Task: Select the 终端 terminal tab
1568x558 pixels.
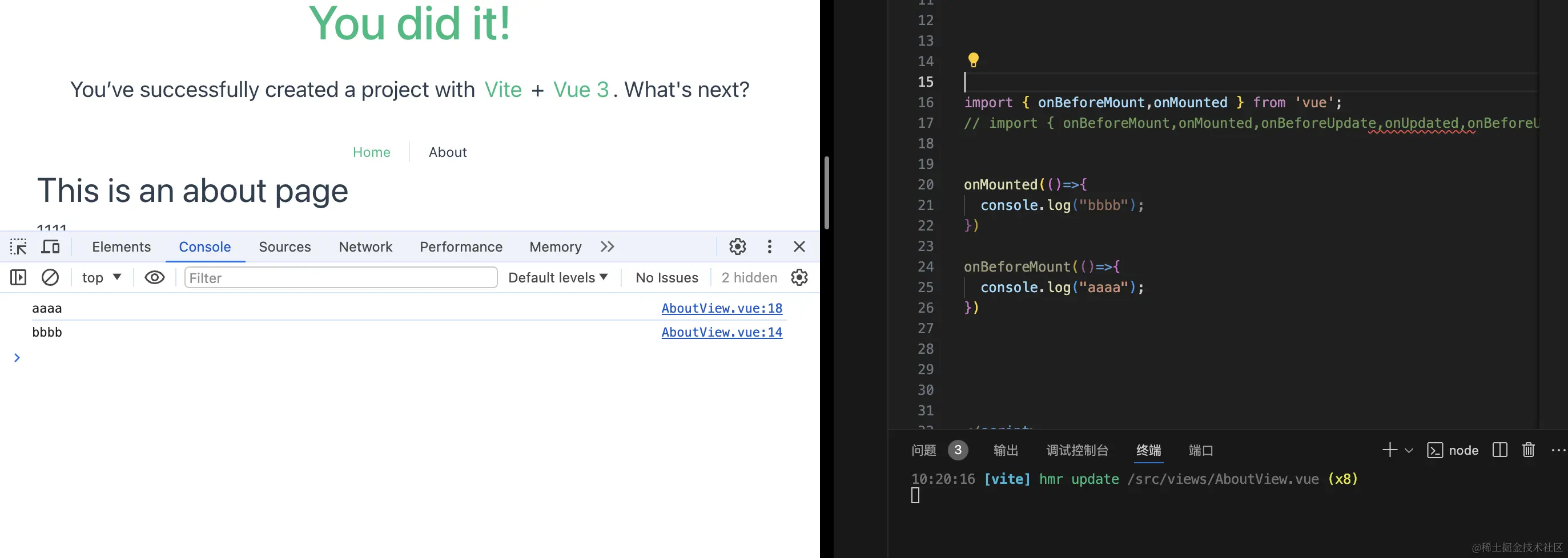Action: [x=1149, y=450]
